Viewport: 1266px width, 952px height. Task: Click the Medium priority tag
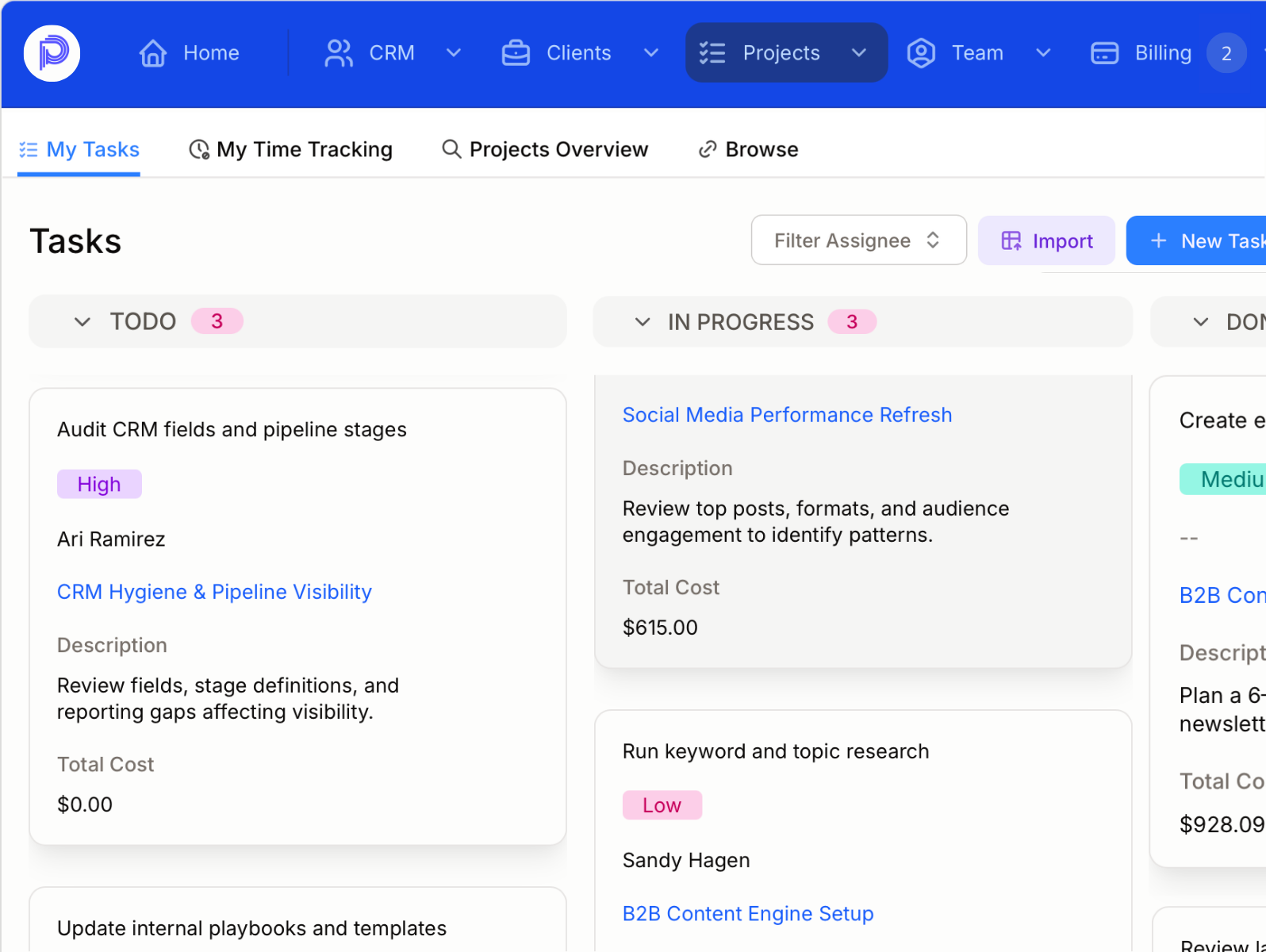click(1222, 479)
